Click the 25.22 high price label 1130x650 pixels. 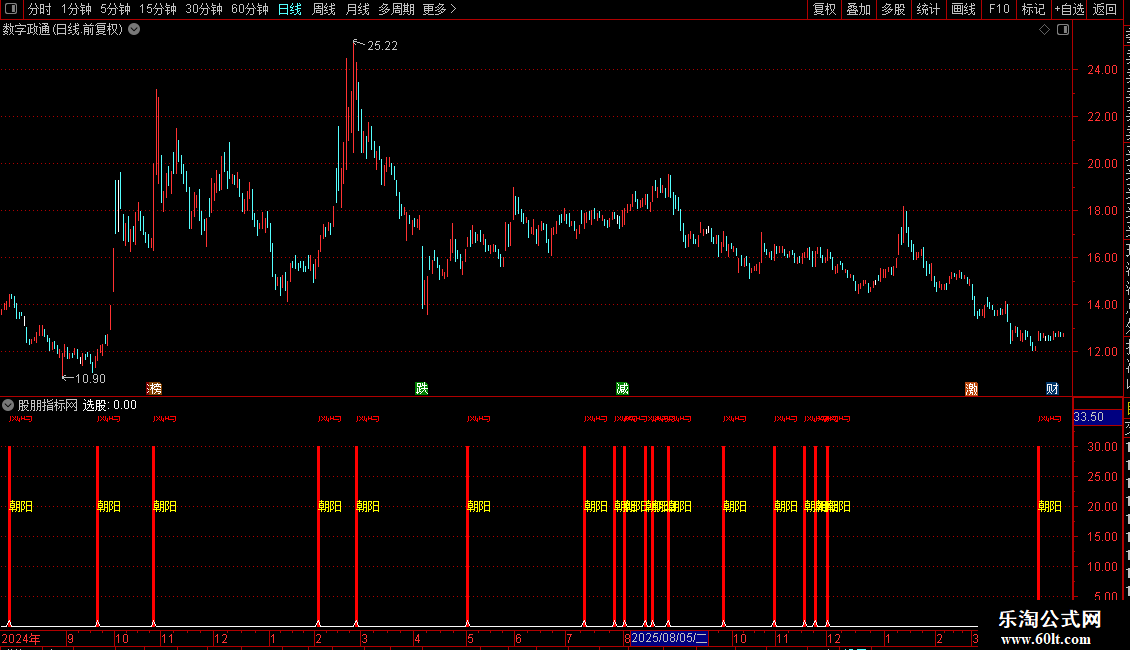point(382,46)
